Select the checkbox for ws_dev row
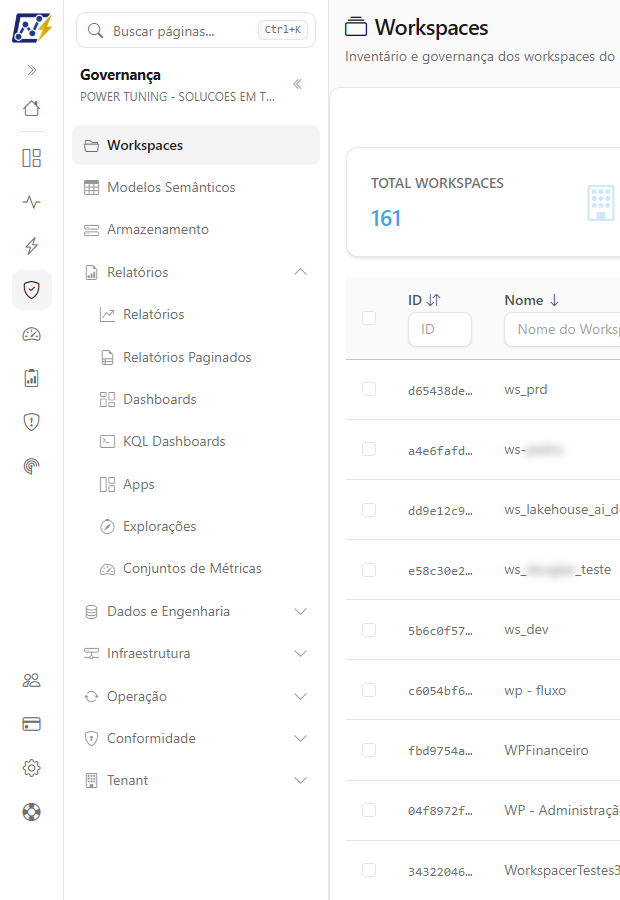This screenshot has width=620, height=900. [369, 630]
